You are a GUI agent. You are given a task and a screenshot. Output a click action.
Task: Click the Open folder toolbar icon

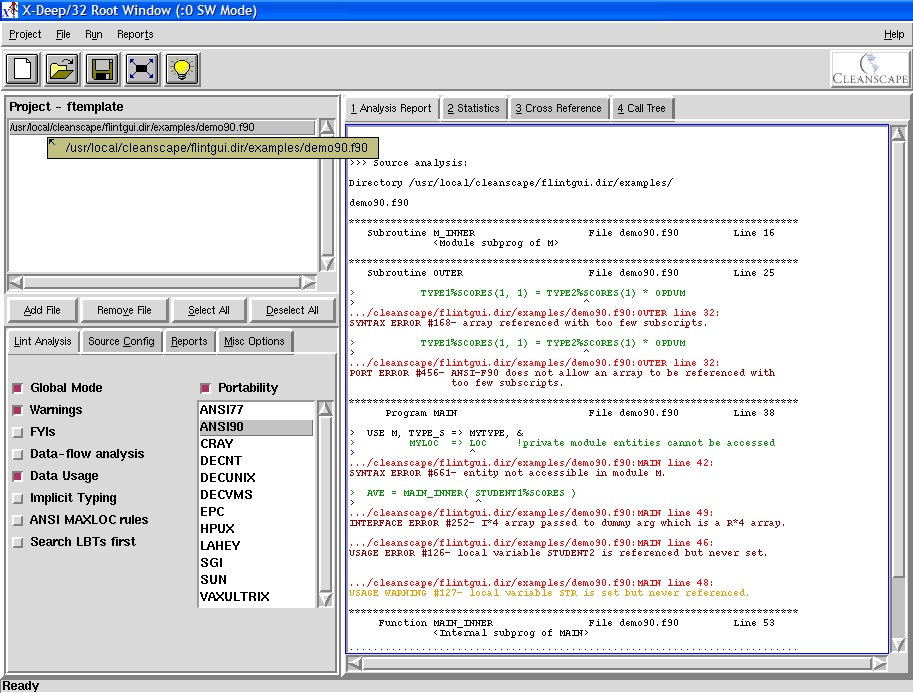pyautogui.click(x=62, y=69)
